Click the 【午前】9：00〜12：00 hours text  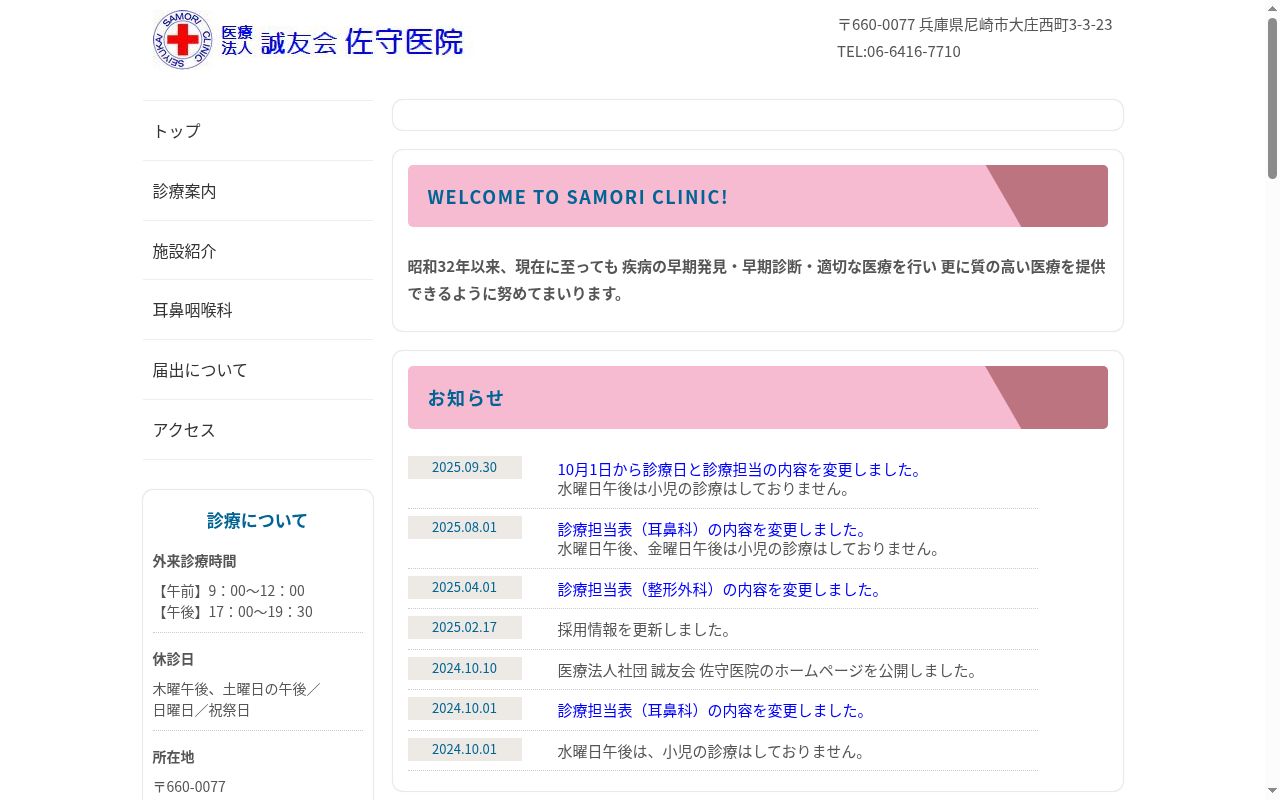click(229, 591)
